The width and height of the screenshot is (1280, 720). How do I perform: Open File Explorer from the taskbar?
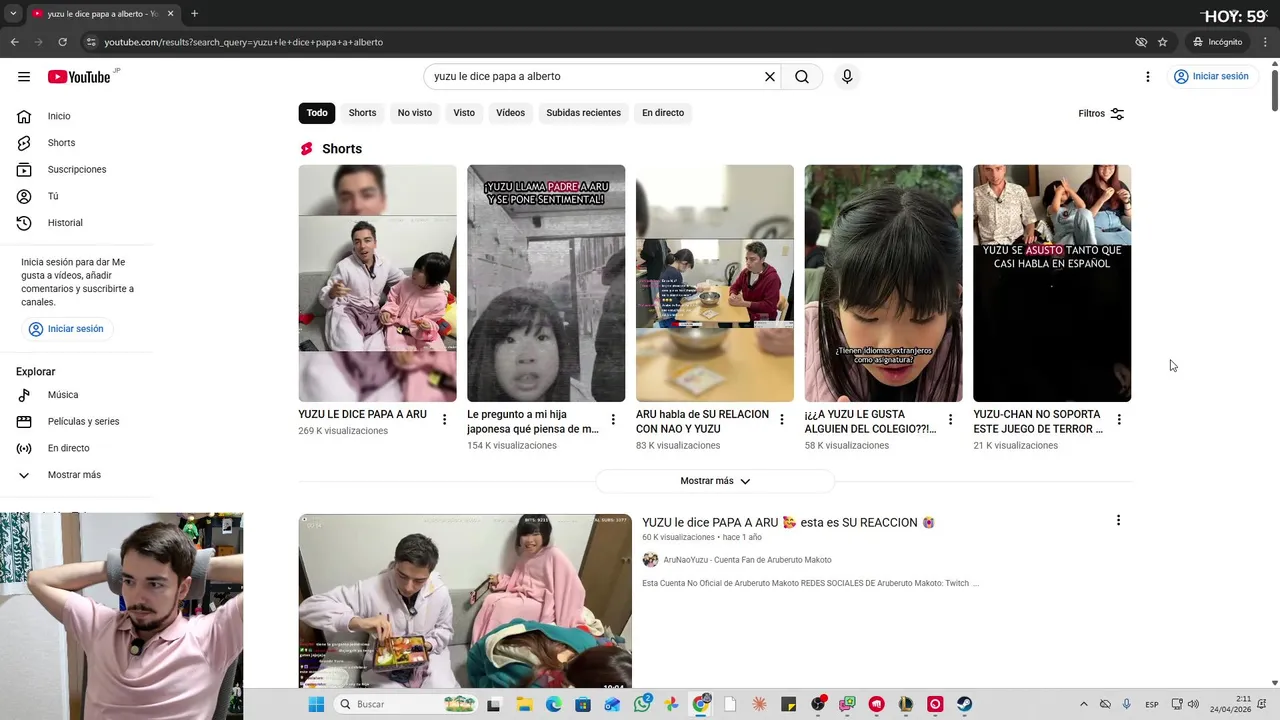[x=524, y=704]
